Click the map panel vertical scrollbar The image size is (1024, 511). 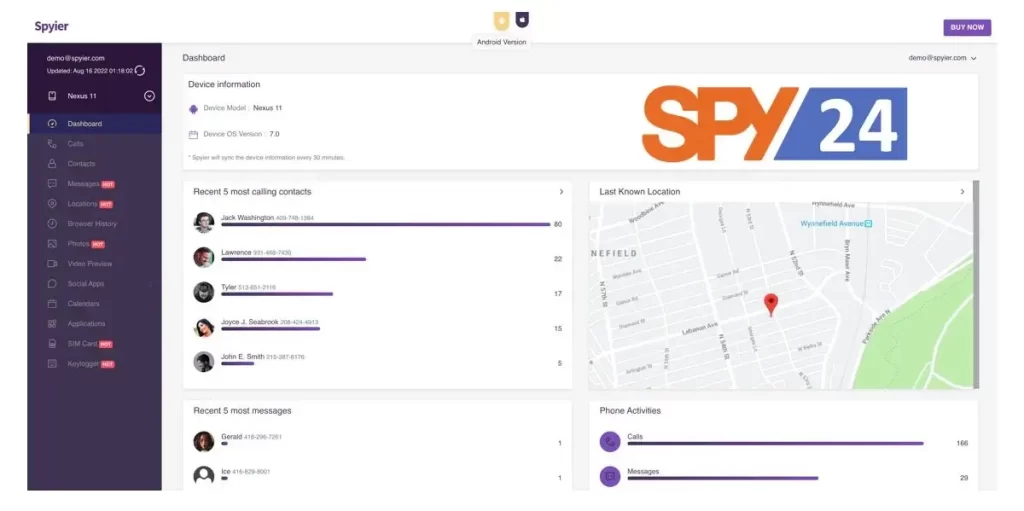pyautogui.click(x=976, y=284)
